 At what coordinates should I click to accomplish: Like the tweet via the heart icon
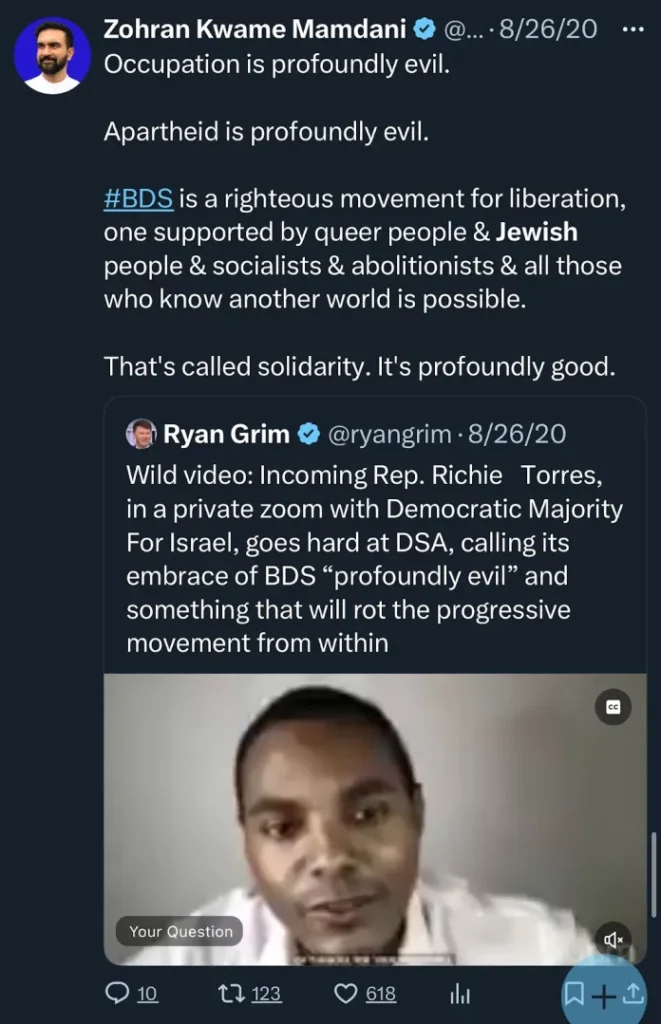pos(346,994)
